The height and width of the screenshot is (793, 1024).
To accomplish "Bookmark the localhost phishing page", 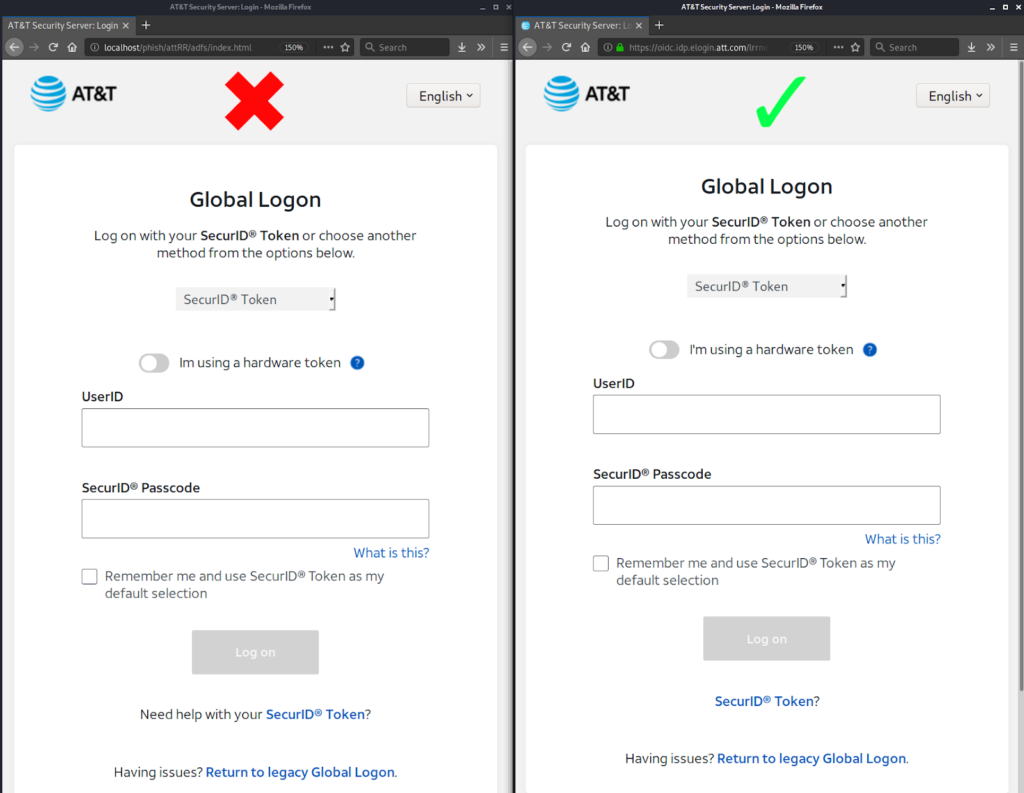I will pos(345,47).
